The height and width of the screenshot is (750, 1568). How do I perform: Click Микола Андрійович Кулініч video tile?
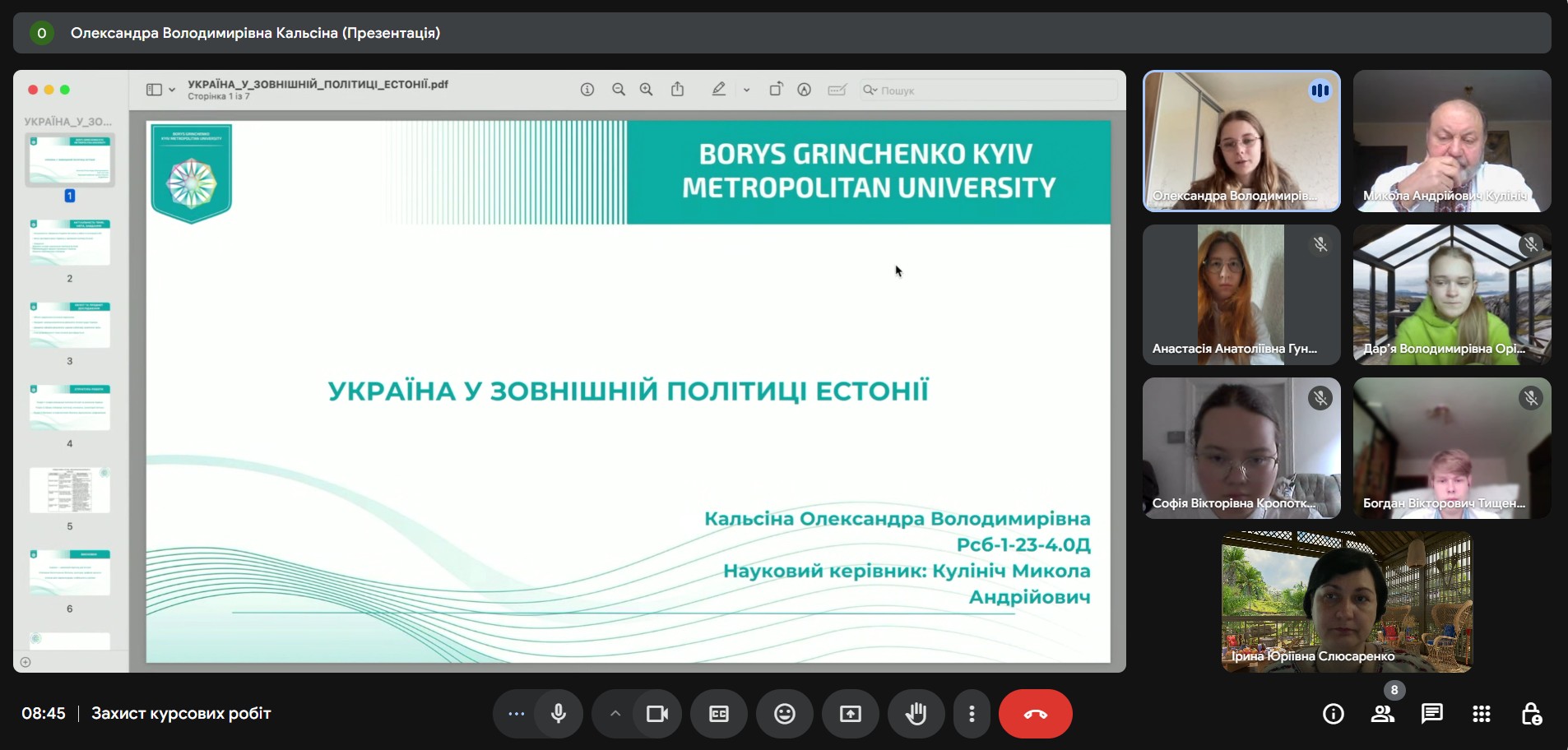pyautogui.click(x=1452, y=141)
